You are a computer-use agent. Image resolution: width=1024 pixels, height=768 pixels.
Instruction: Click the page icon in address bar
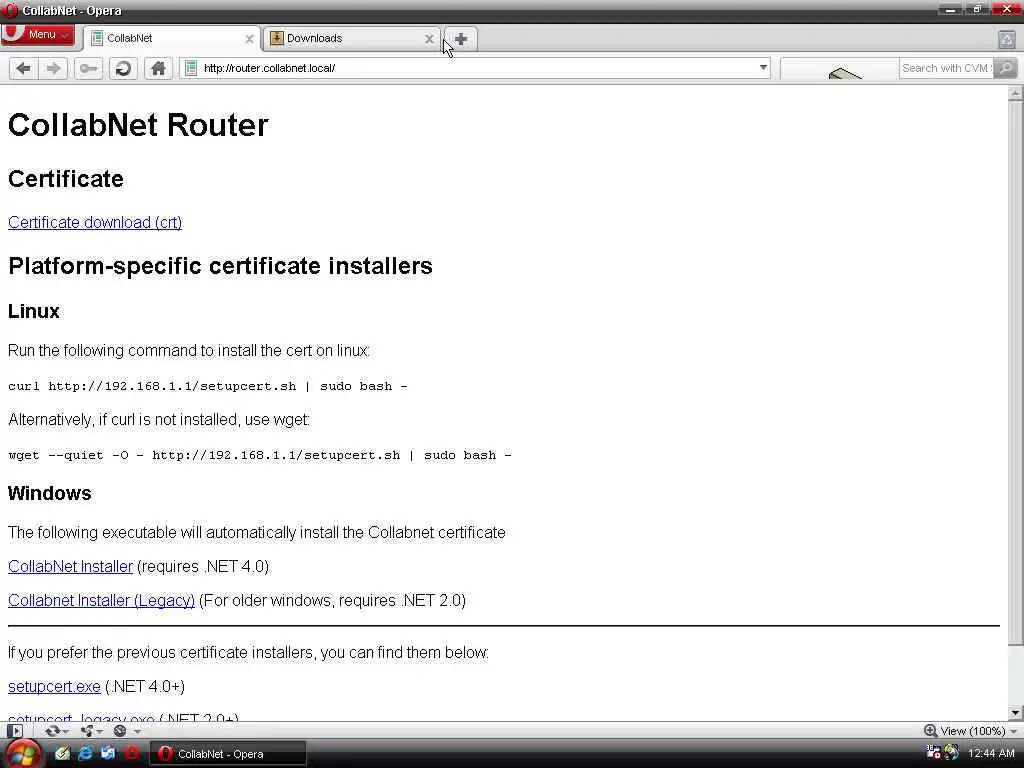pyautogui.click(x=191, y=68)
